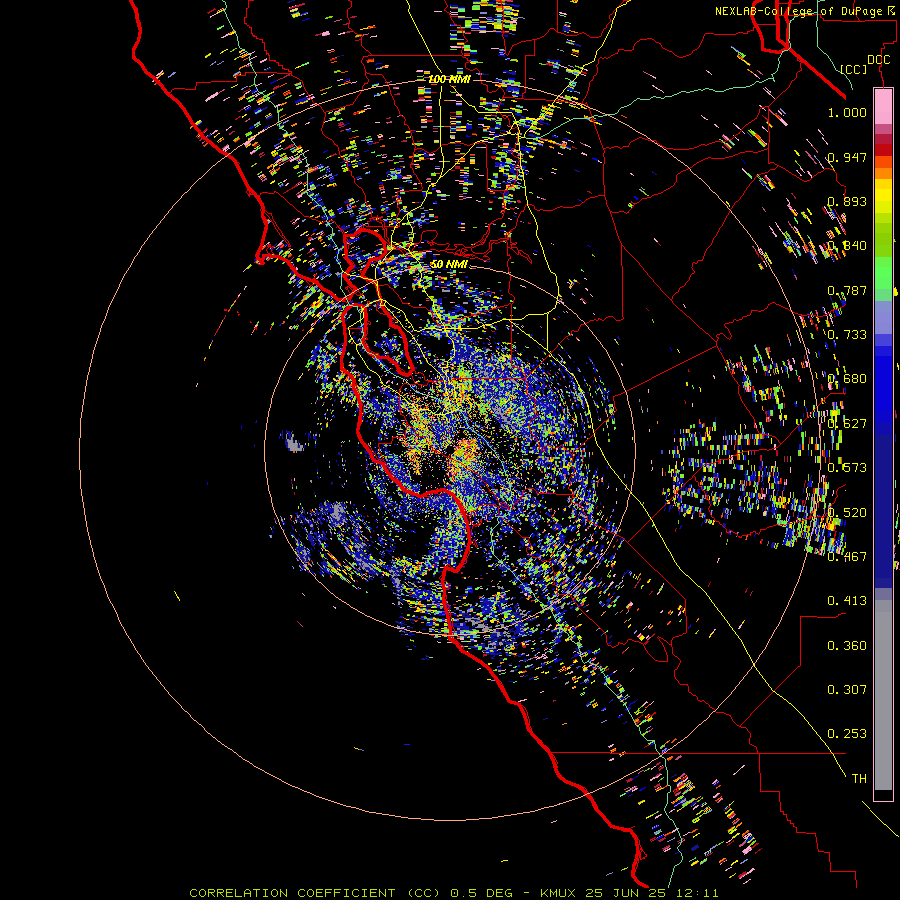
Task: Select the 1.000 value on the scale
Action: (x=847, y=112)
